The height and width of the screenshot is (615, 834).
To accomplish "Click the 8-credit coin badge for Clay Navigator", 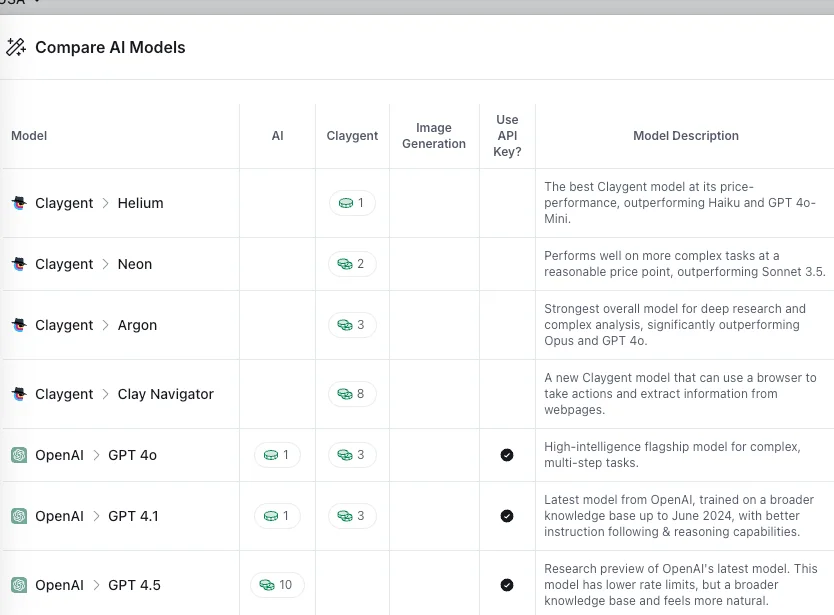I will click(352, 394).
